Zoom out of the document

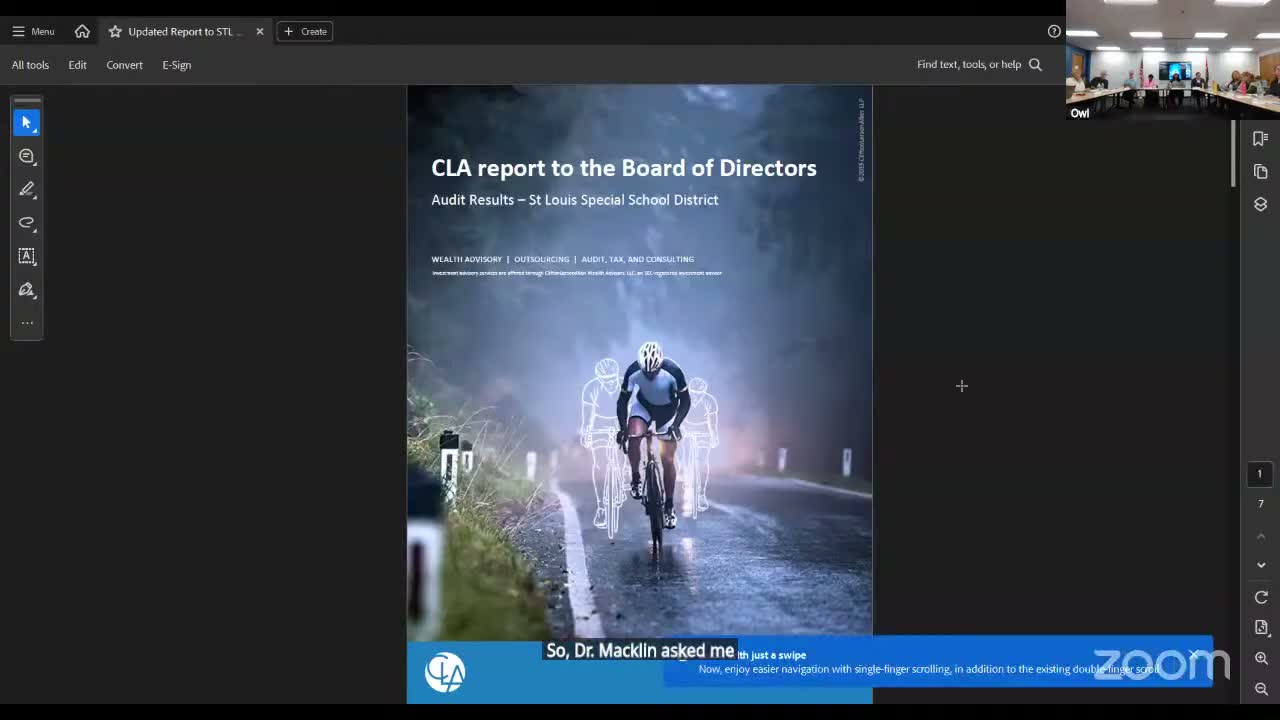(x=1261, y=688)
